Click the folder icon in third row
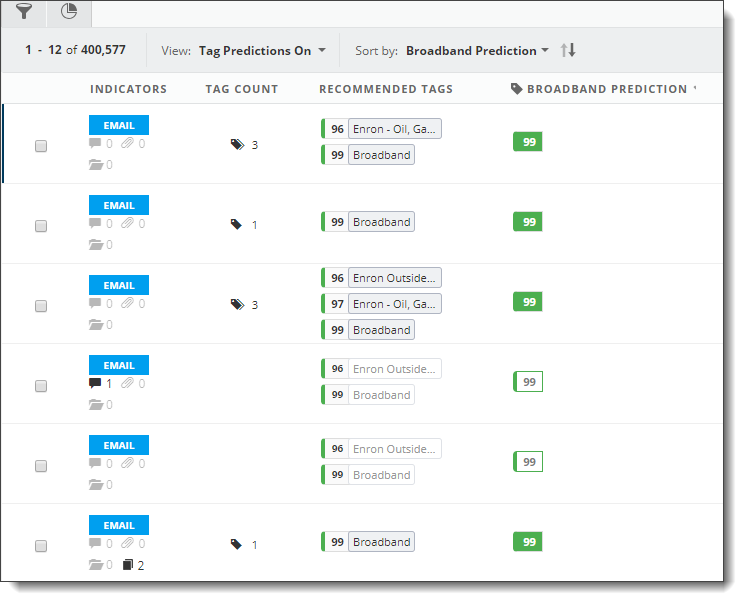The width and height of the screenshot is (744, 602). tap(96, 325)
